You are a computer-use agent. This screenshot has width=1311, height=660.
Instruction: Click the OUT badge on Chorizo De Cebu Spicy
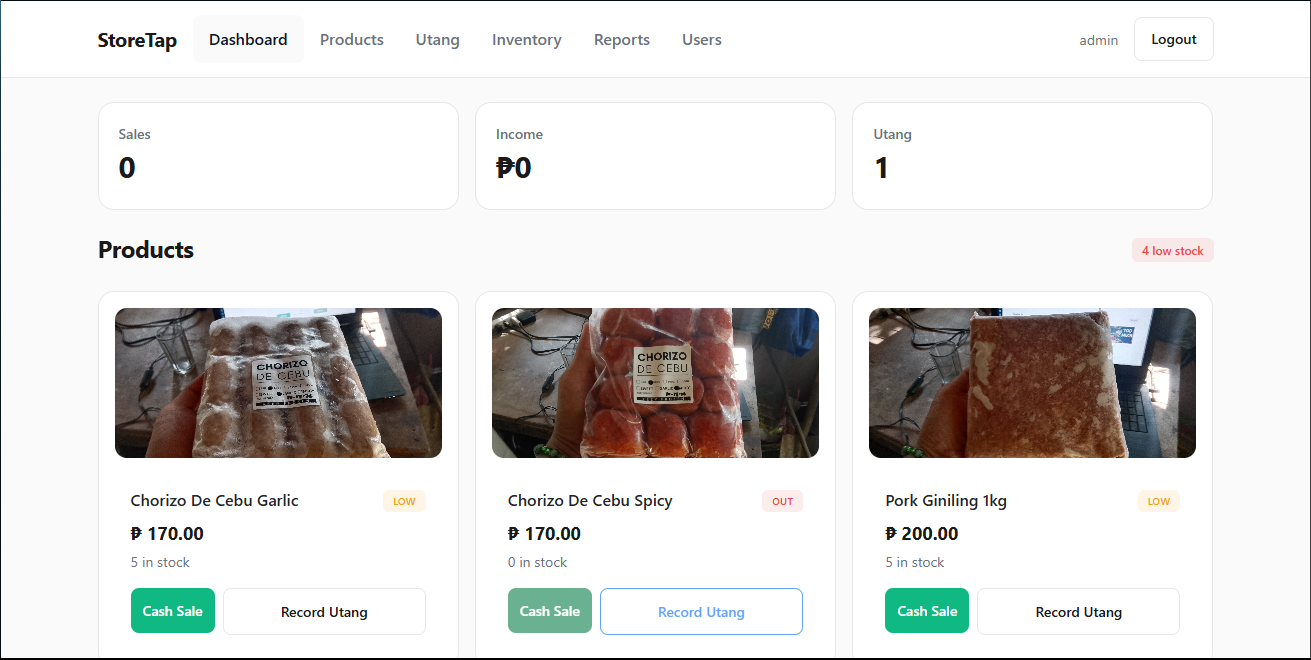(782, 500)
